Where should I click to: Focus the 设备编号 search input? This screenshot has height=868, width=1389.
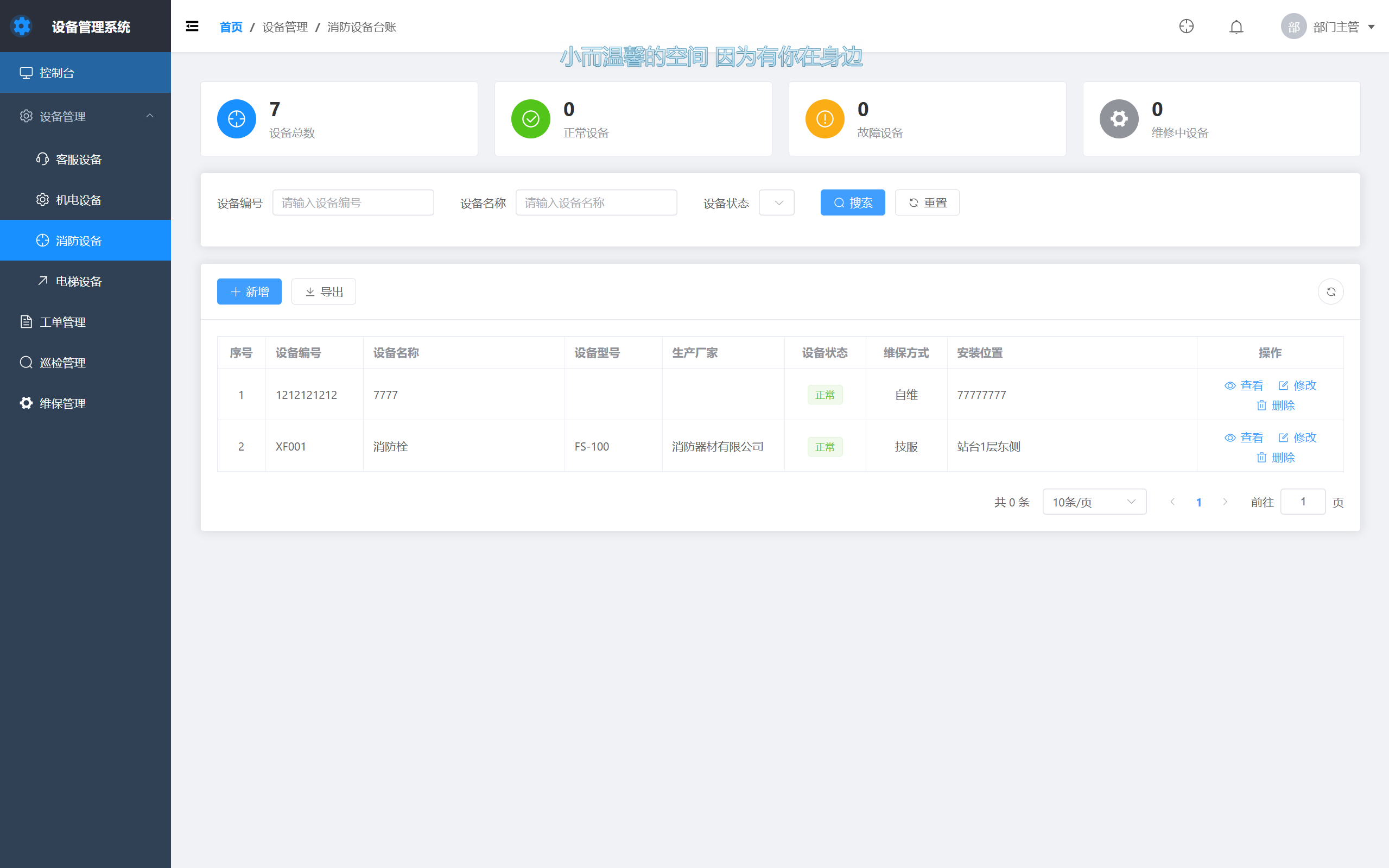click(353, 202)
